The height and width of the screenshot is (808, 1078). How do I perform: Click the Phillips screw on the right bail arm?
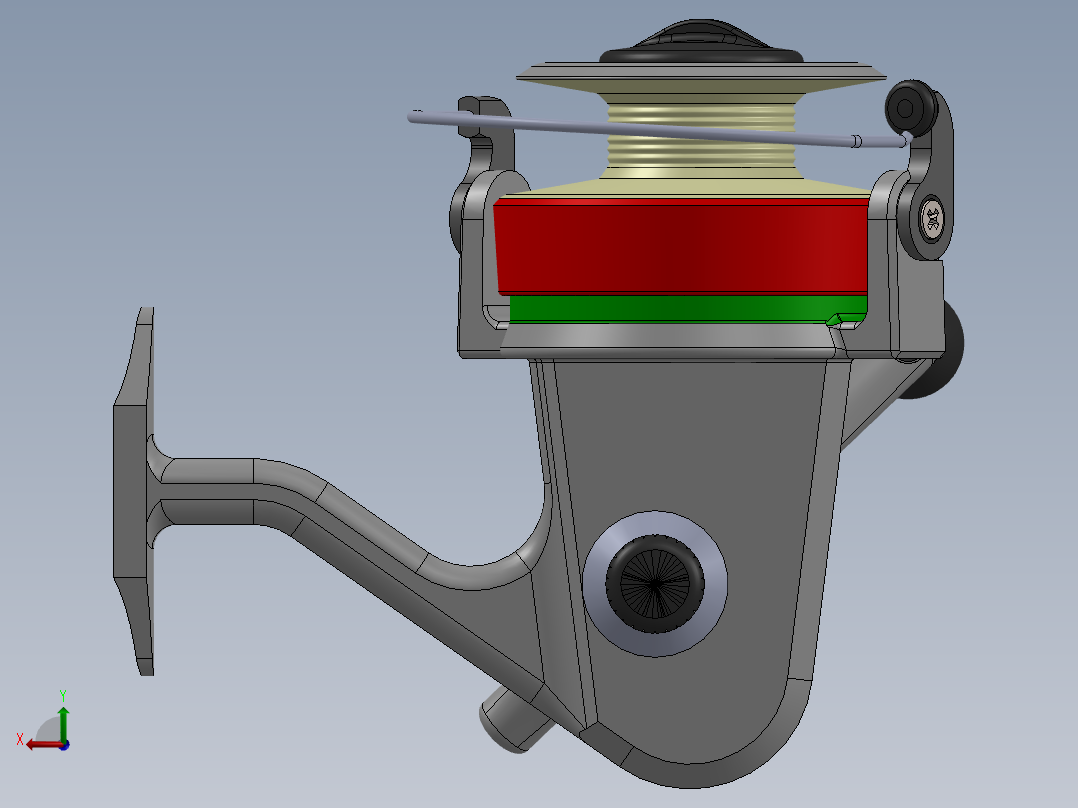pos(932,221)
